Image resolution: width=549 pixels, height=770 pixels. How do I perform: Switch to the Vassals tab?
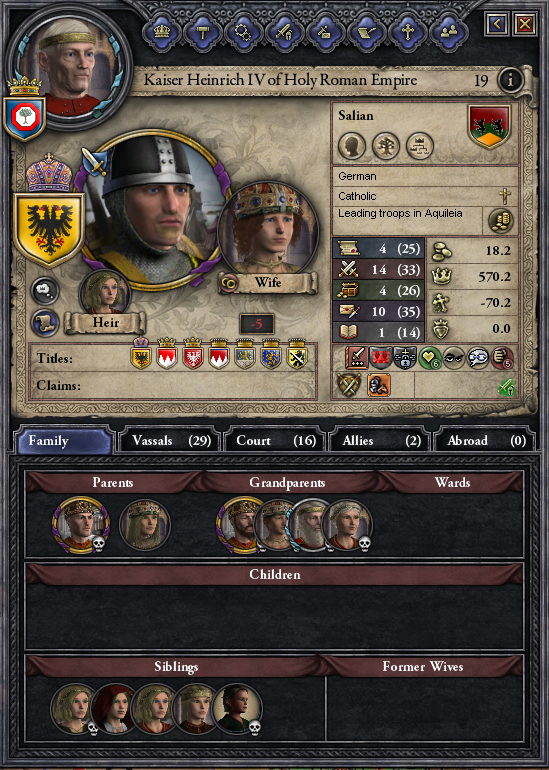(170, 440)
